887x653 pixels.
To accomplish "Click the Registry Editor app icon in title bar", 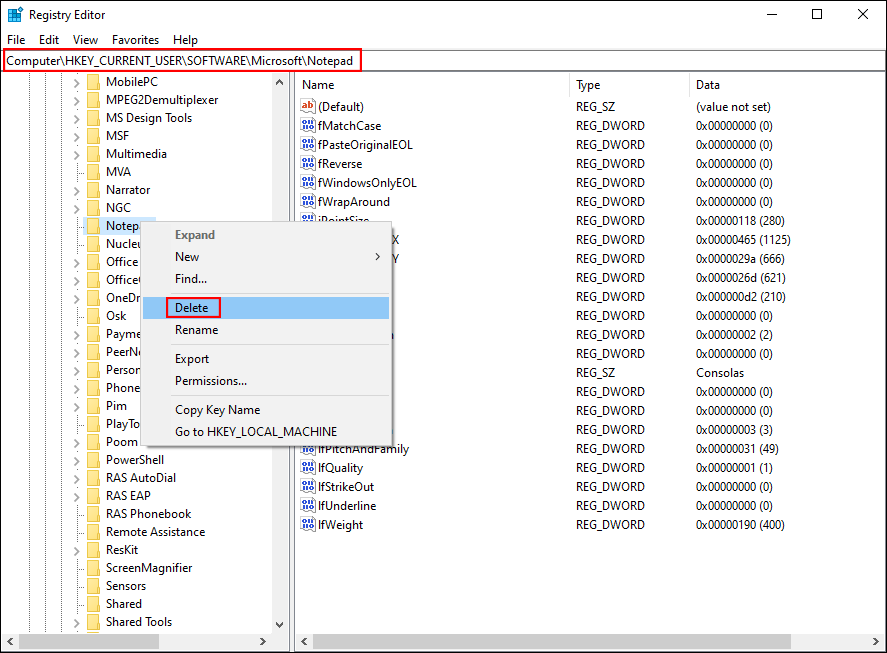I will (x=15, y=15).
